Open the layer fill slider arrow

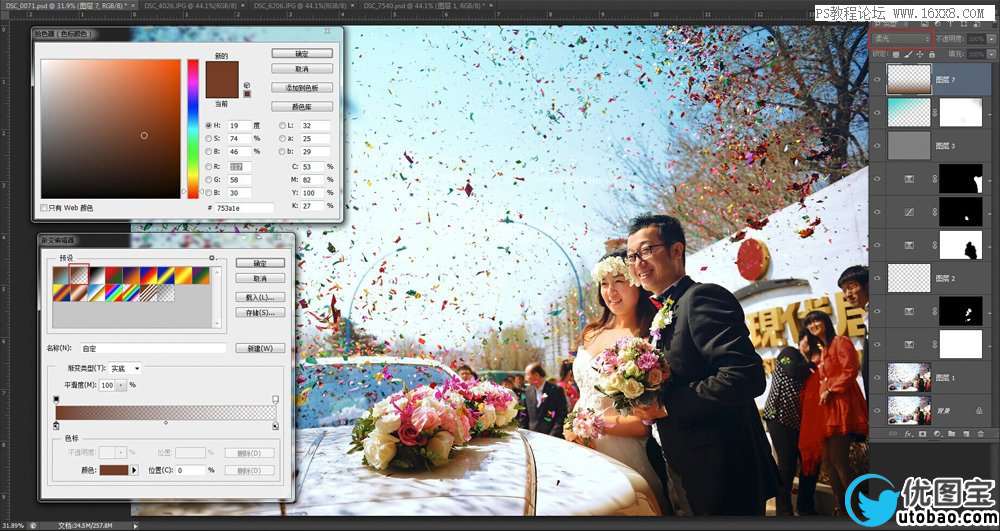click(x=991, y=54)
